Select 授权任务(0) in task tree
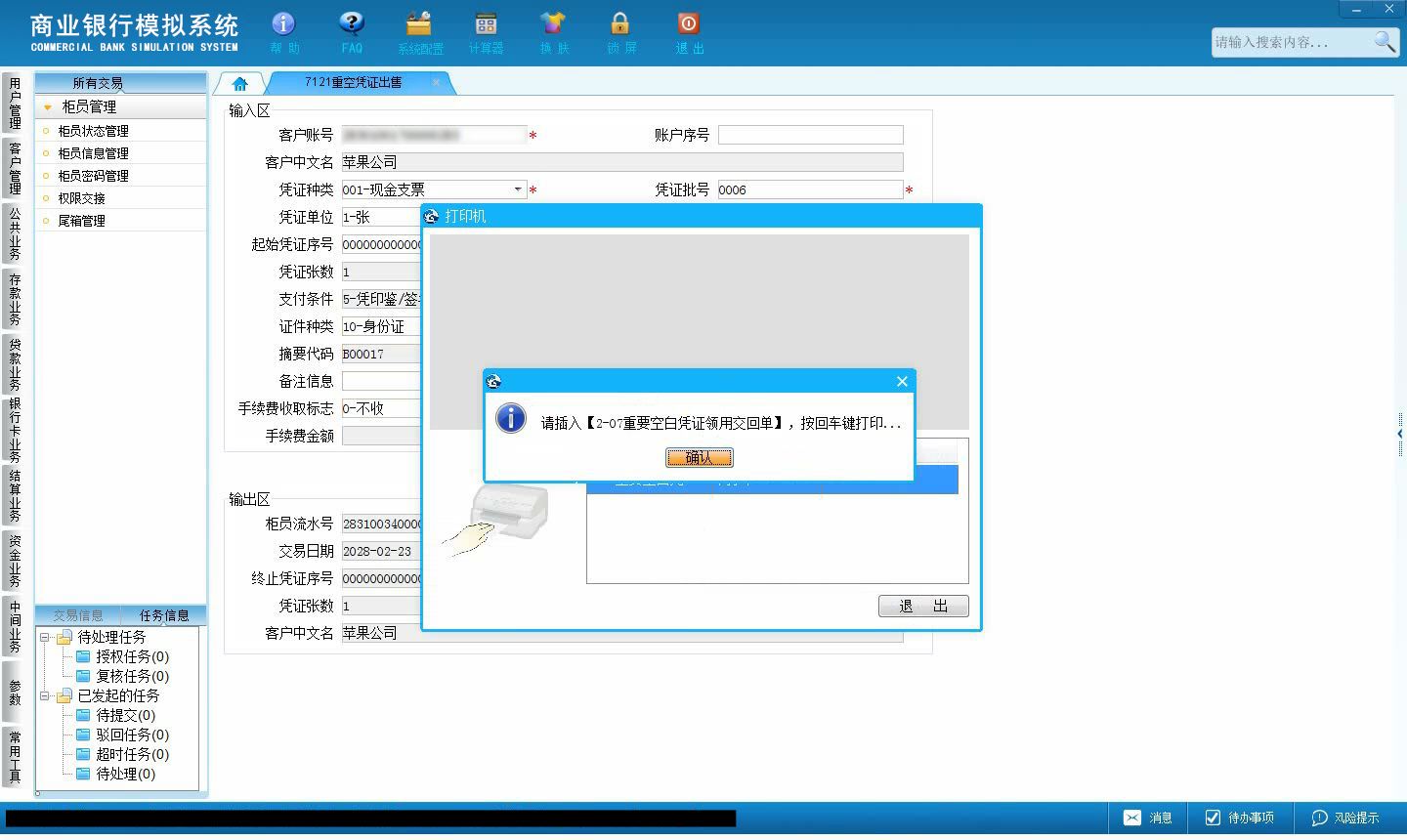 [132, 657]
